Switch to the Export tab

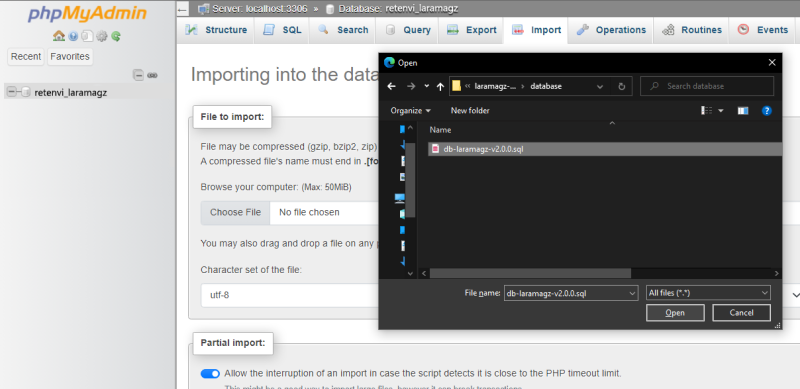click(x=471, y=30)
